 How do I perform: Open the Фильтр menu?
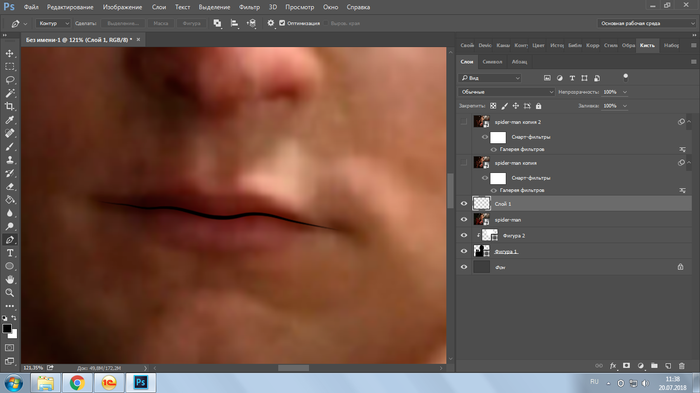(x=249, y=7)
